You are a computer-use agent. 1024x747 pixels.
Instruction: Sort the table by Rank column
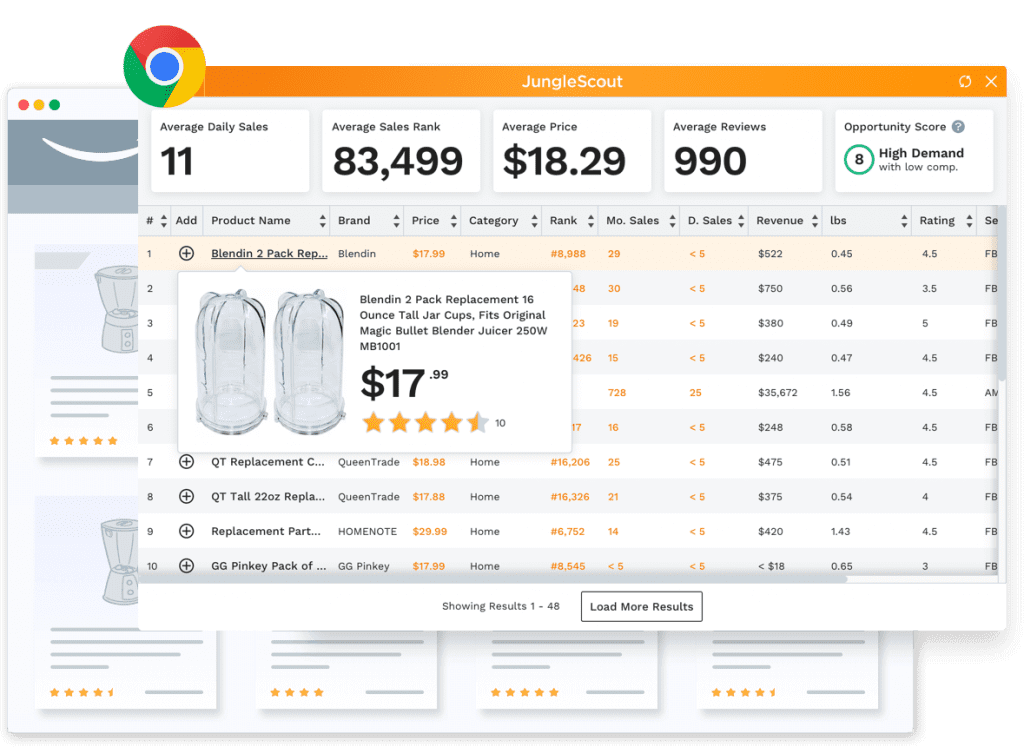(x=591, y=221)
